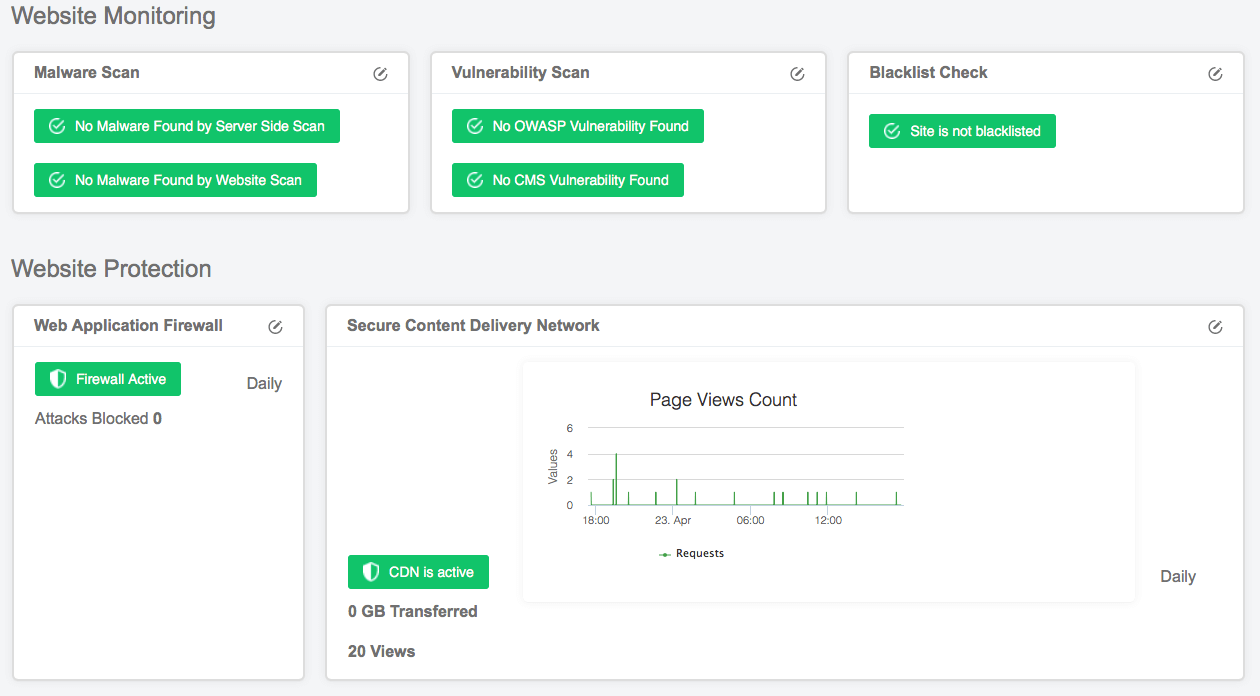
Task: Click the shield icon on CDN is active
Action: click(371, 571)
